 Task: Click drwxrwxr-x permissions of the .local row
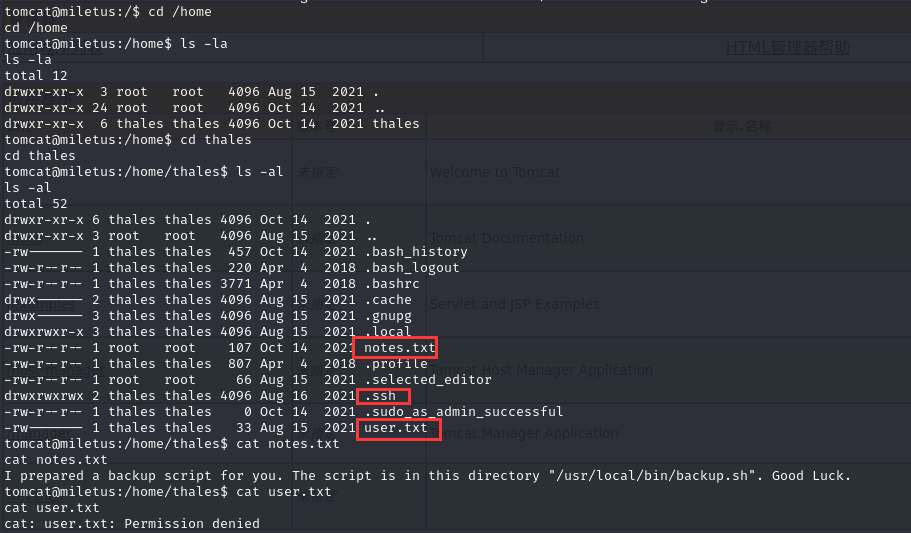44,332
